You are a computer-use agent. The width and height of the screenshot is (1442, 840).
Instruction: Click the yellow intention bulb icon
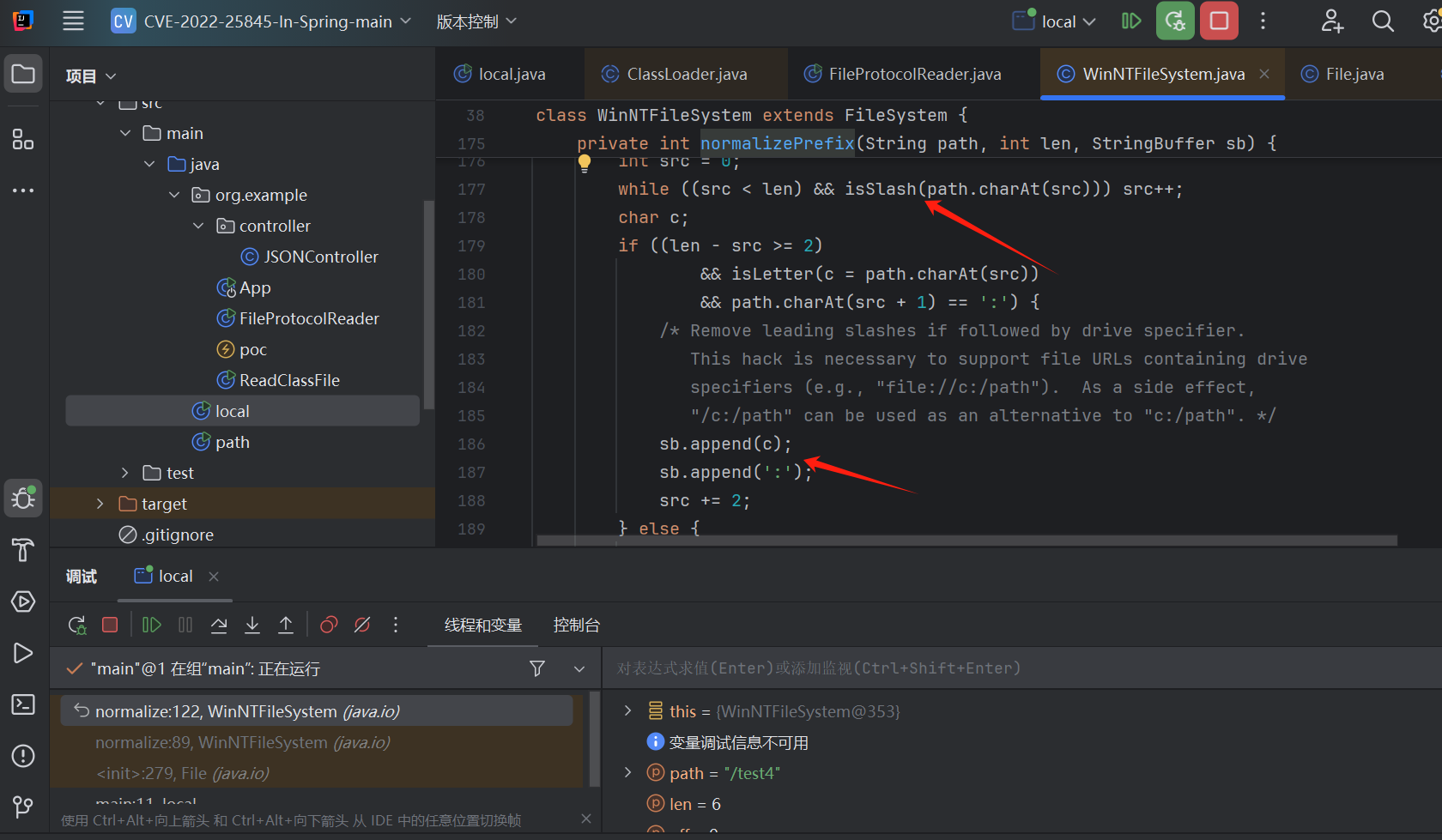tap(585, 162)
